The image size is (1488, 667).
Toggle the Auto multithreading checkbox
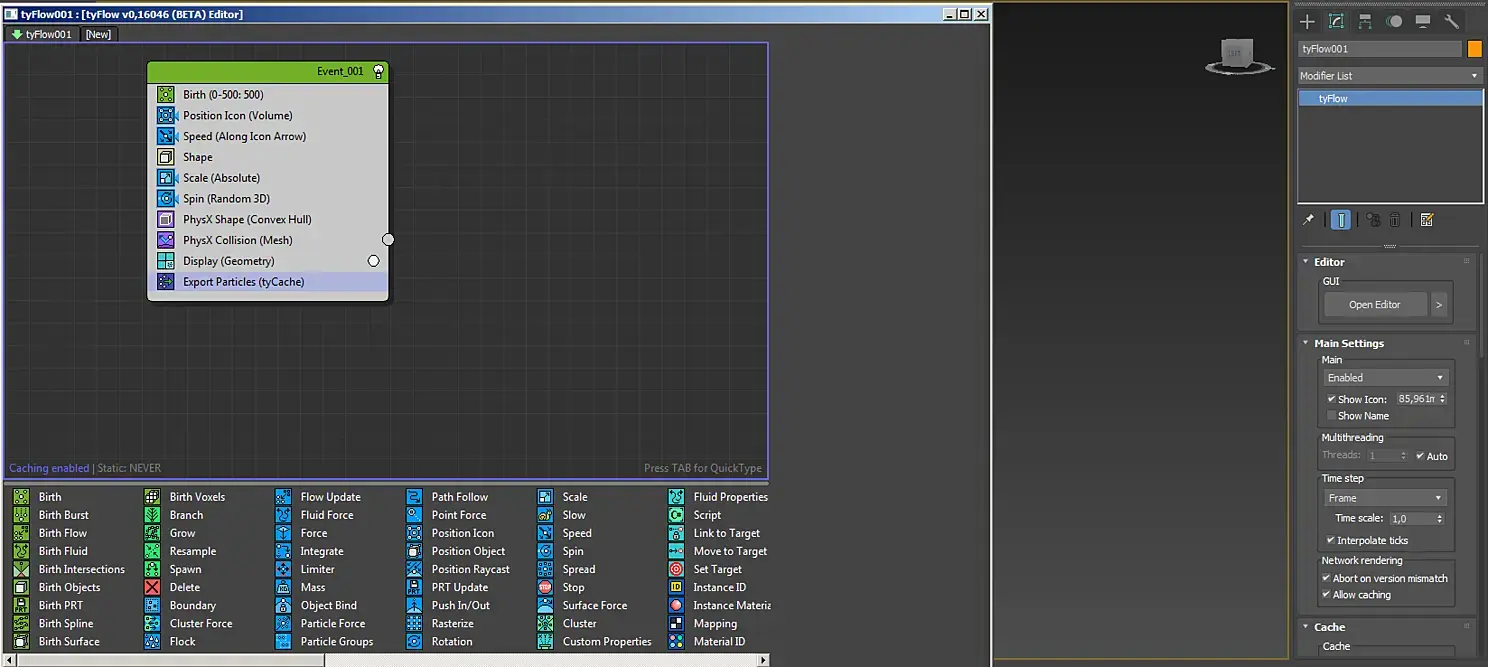coord(1420,456)
